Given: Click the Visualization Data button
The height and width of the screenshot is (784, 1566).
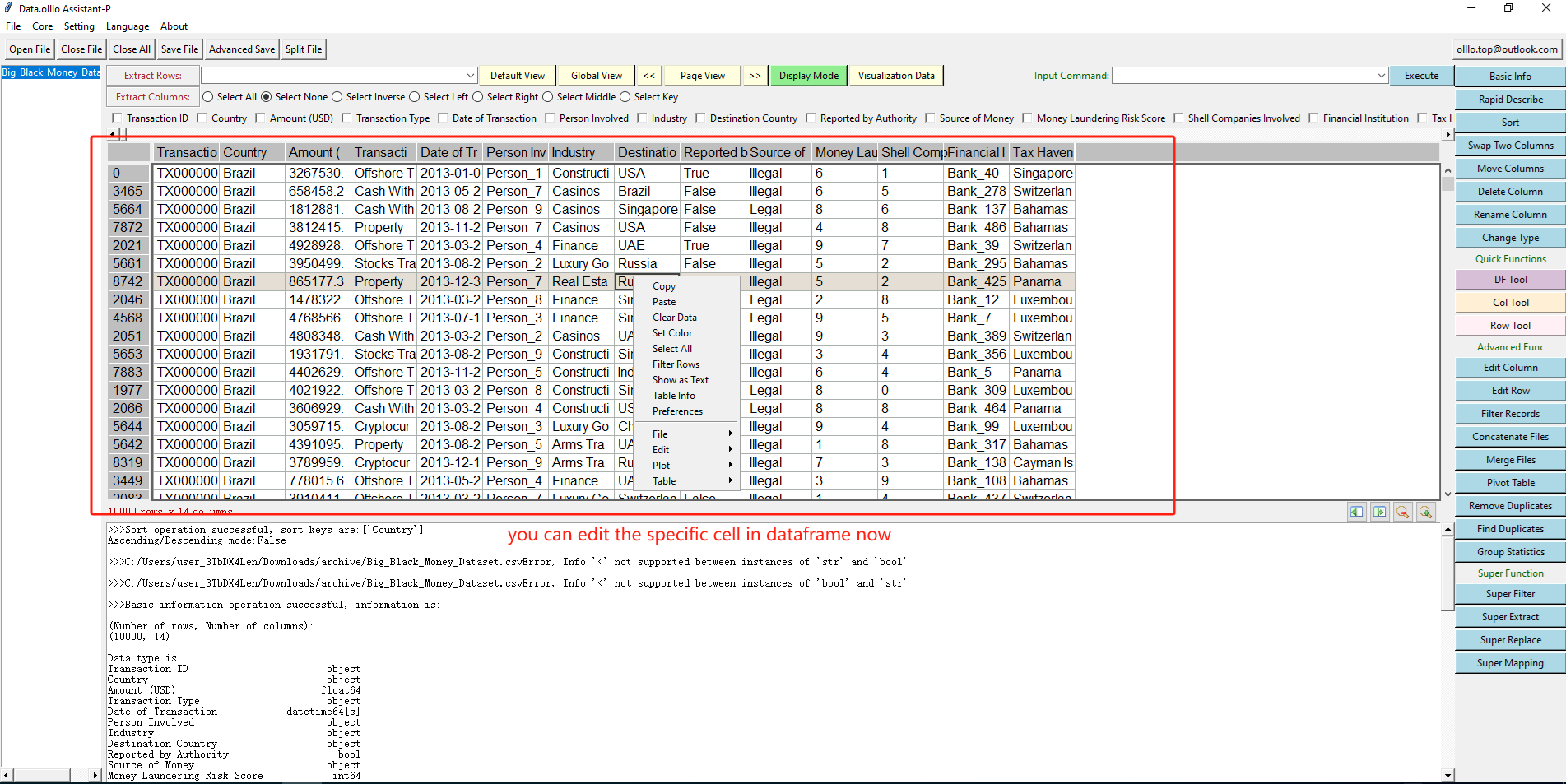Looking at the screenshot, I should pos(896,76).
